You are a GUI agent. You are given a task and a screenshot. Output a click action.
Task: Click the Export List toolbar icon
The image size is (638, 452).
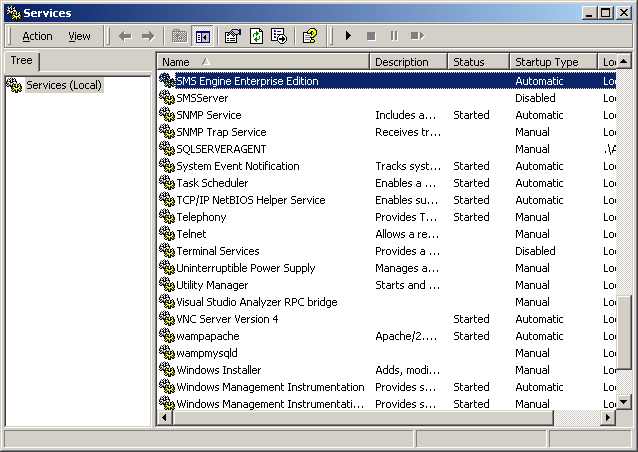[279, 36]
